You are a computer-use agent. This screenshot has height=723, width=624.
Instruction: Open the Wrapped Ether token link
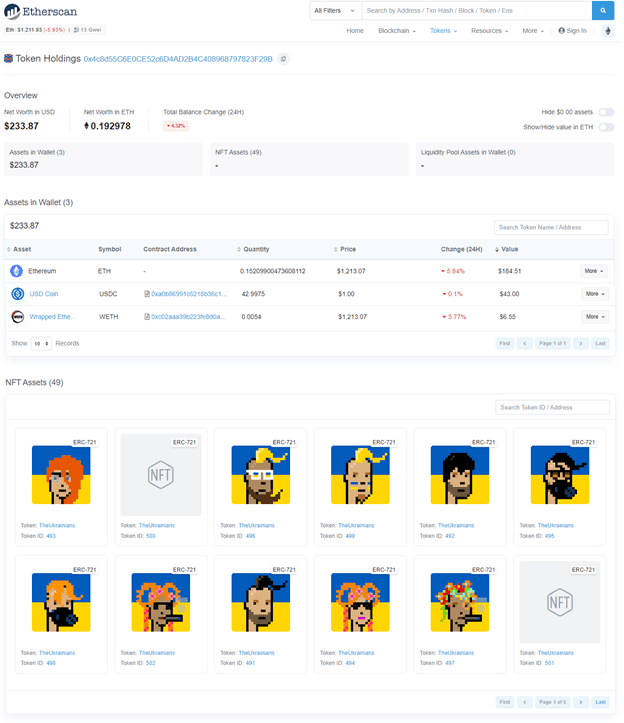point(53,318)
